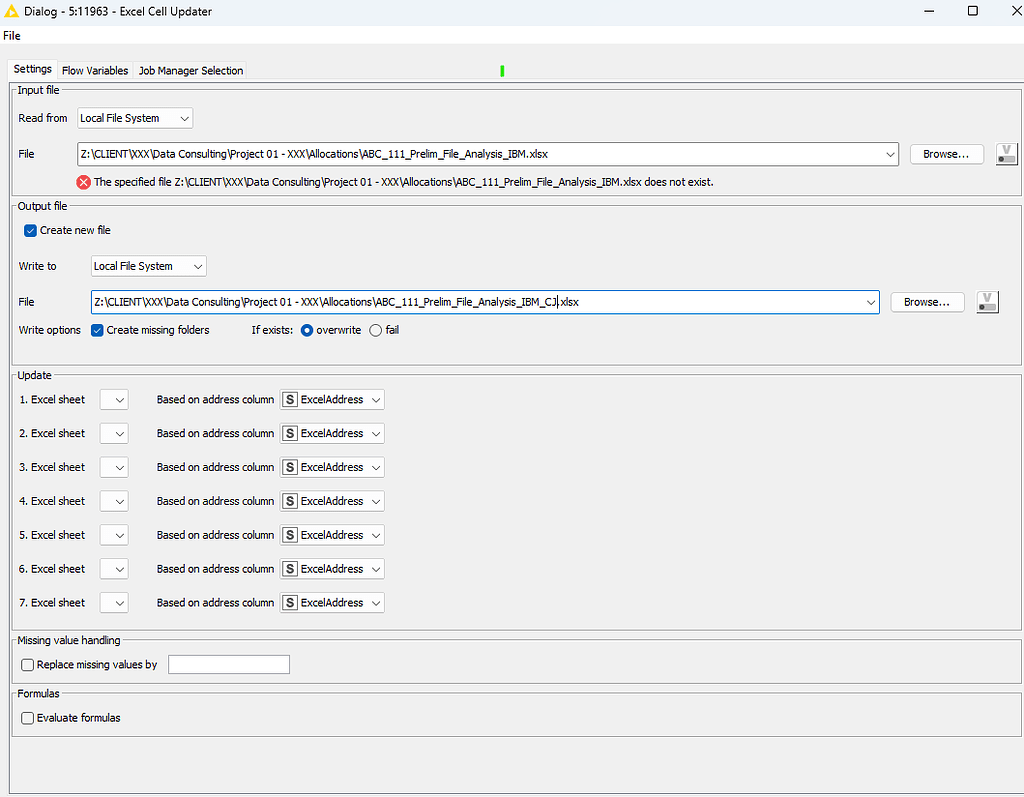Enable Evaluate formulas
The height and width of the screenshot is (797, 1024).
tap(27, 717)
